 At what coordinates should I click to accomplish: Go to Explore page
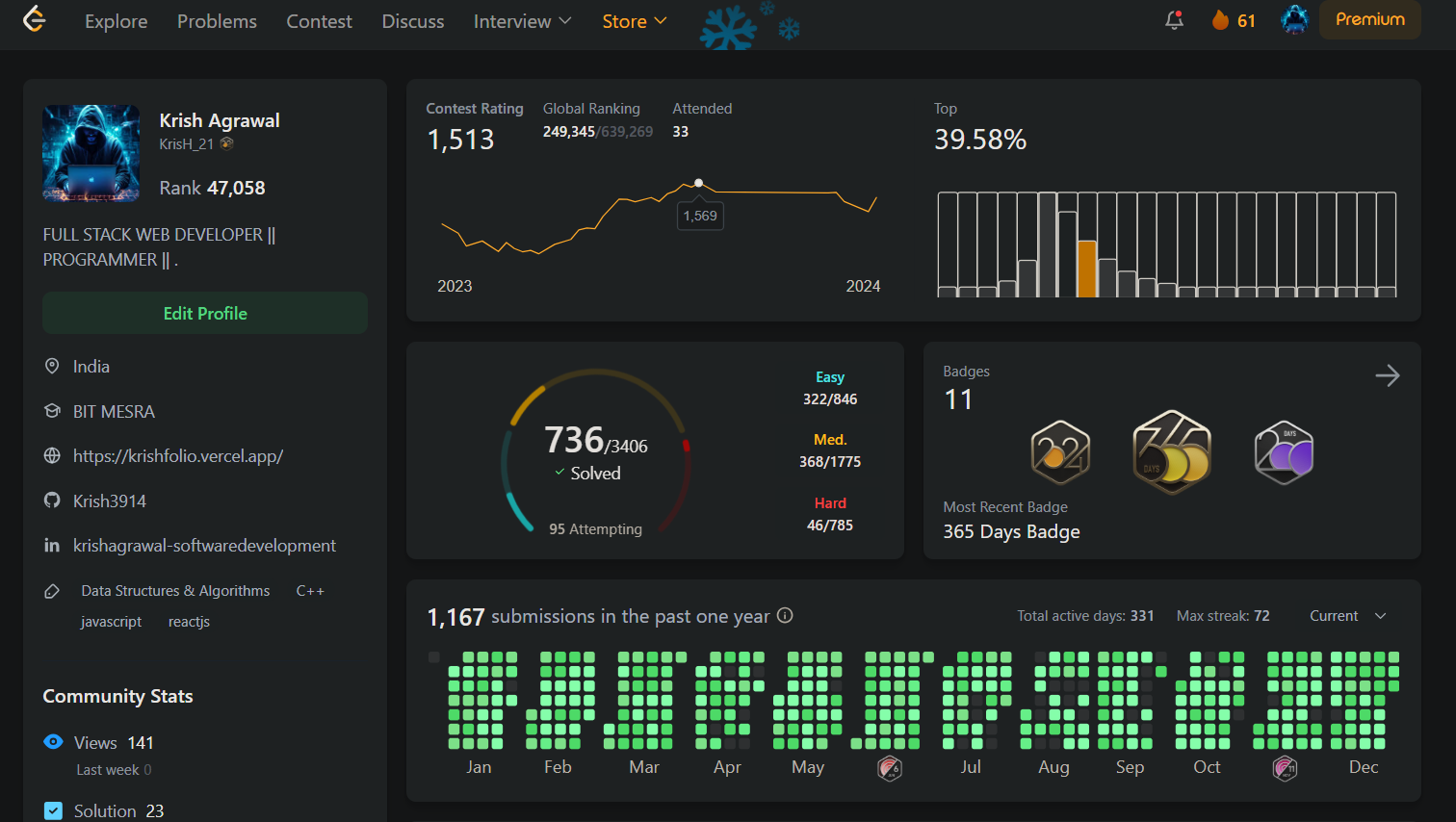point(116,21)
